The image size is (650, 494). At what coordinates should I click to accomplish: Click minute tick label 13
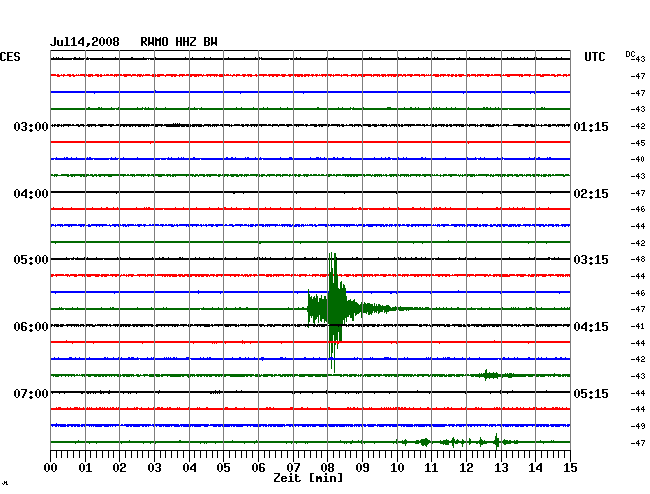[x=501, y=468]
